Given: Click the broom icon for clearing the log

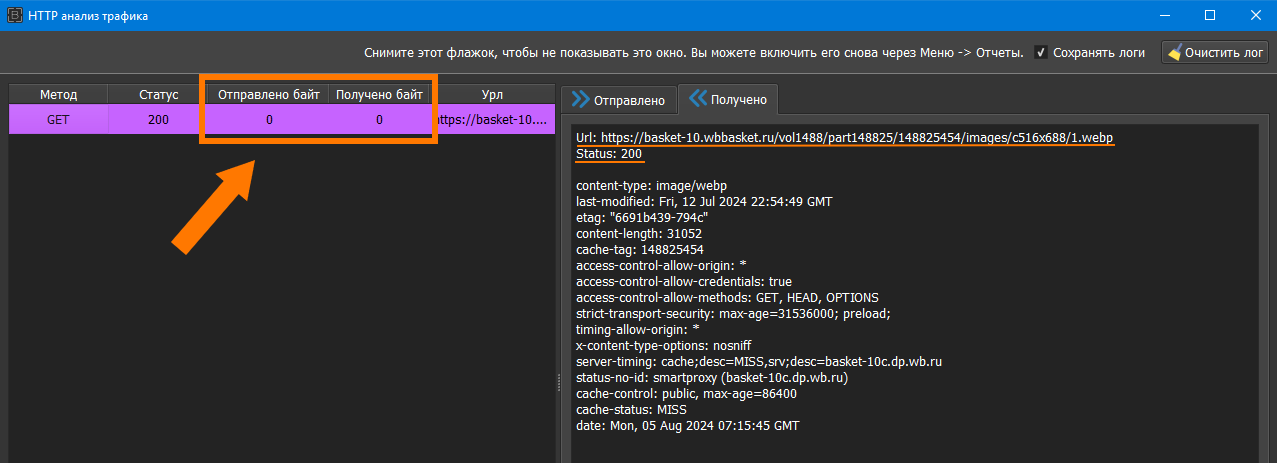Looking at the screenshot, I should coord(1175,53).
